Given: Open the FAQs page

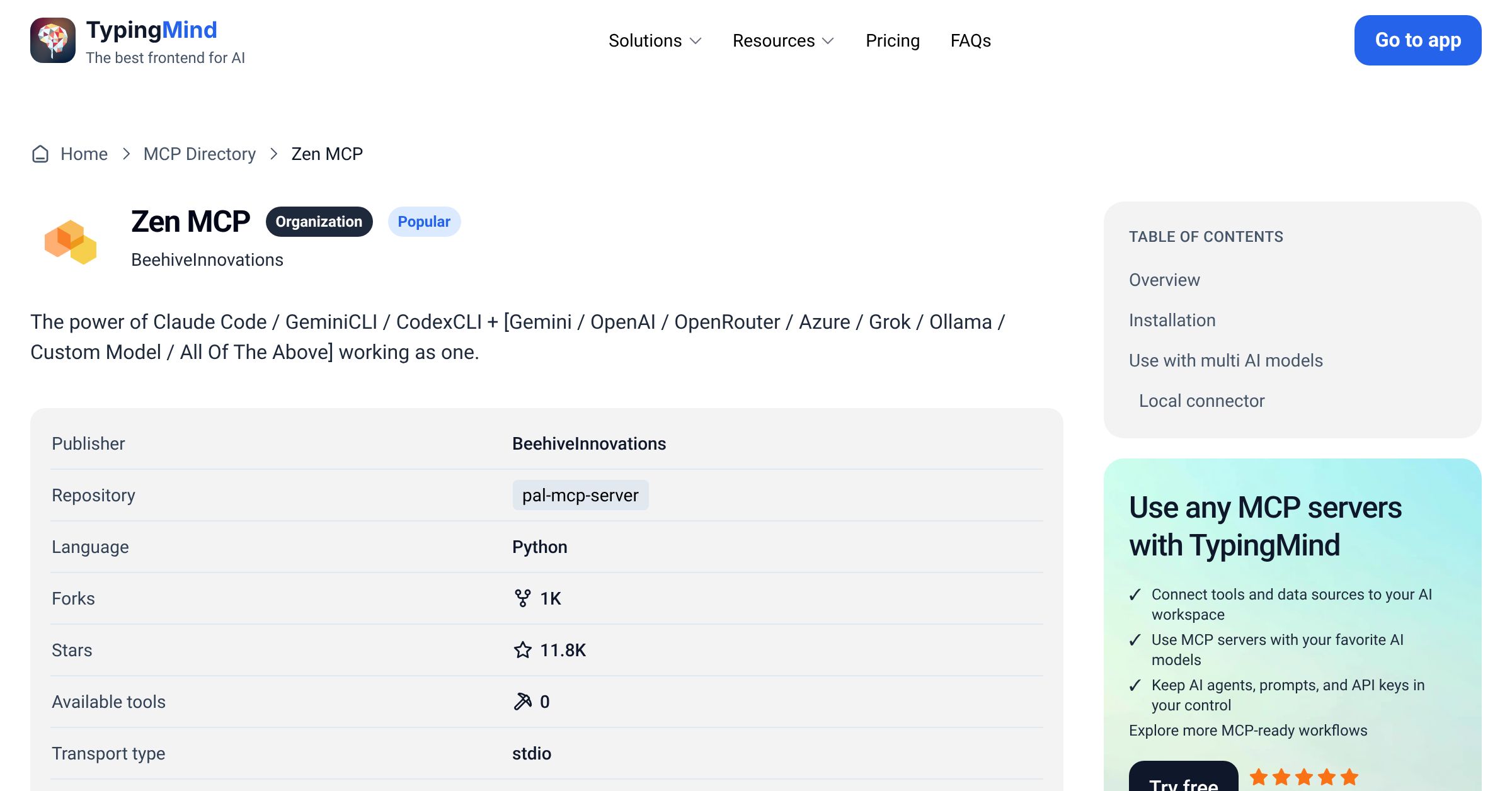Looking at the screenshot, I should 971,40.
